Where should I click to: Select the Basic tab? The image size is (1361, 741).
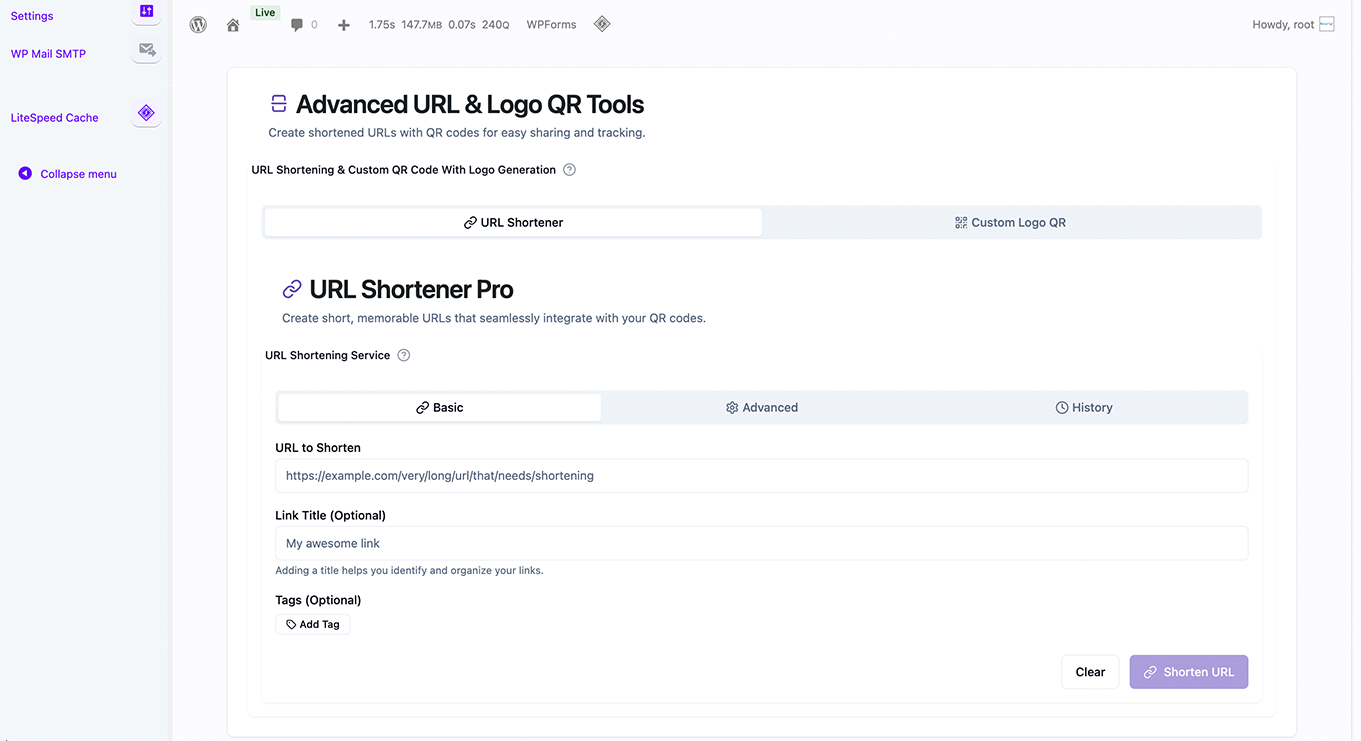[x=440, y=407]
